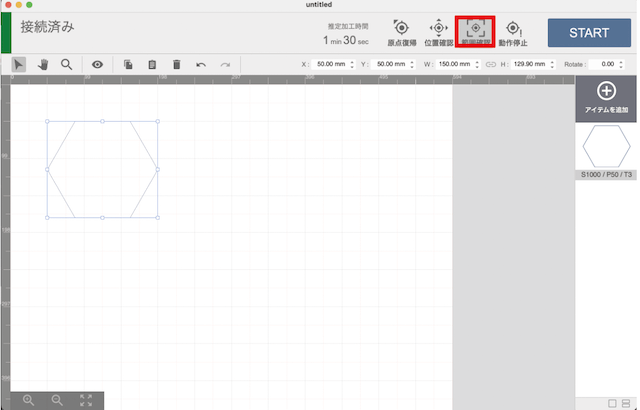
Task: Click the X position stepper arrows
Action: [x=351, y=64]
